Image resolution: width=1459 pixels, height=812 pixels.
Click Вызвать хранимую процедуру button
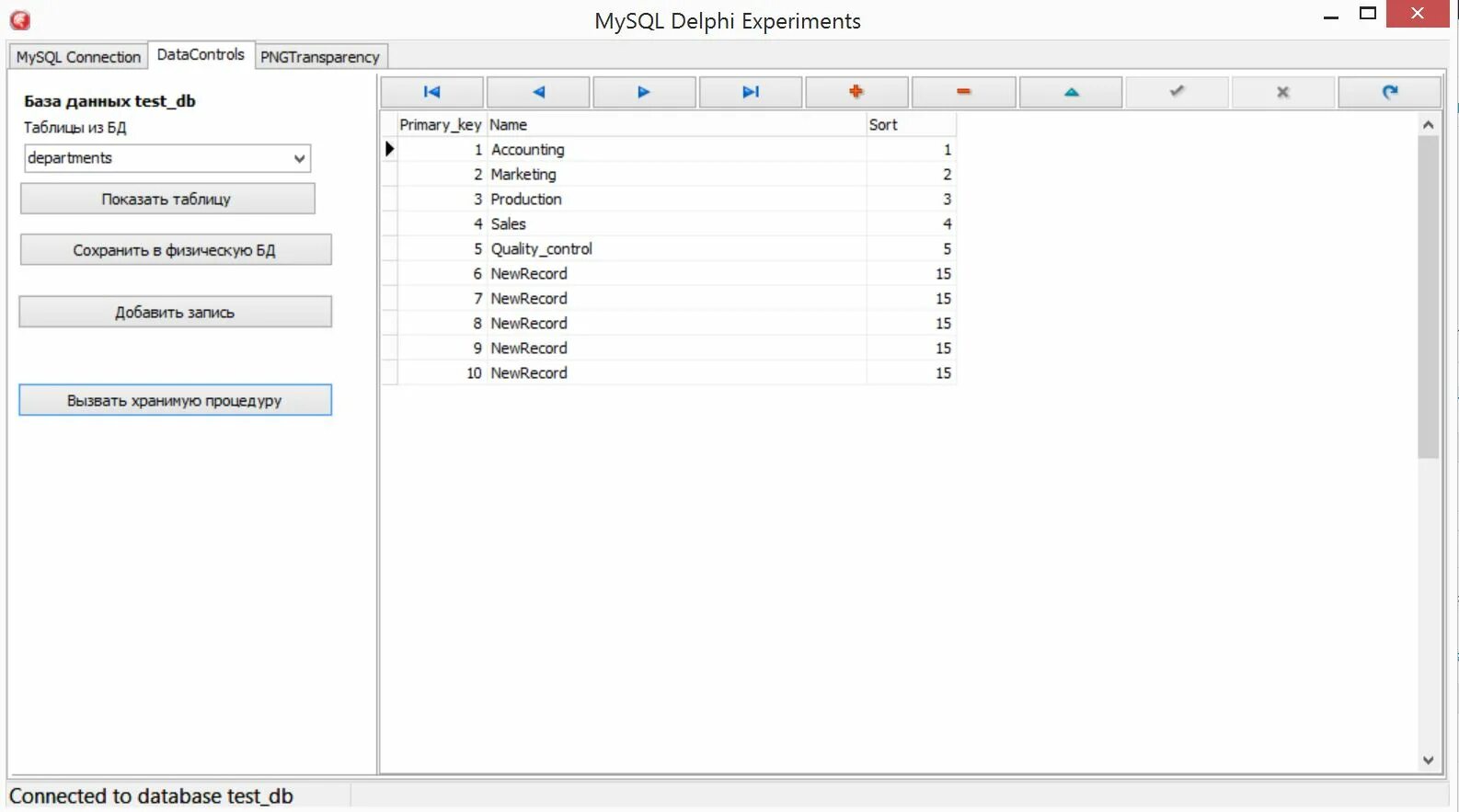175,400
